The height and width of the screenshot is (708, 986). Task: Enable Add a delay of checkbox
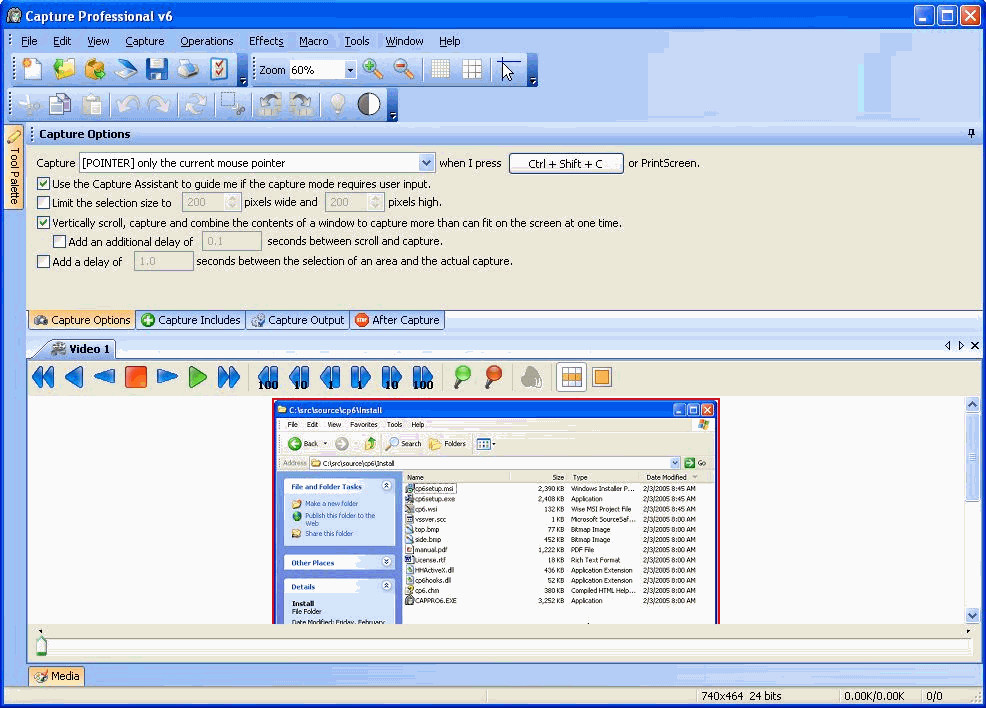[43, 262]
